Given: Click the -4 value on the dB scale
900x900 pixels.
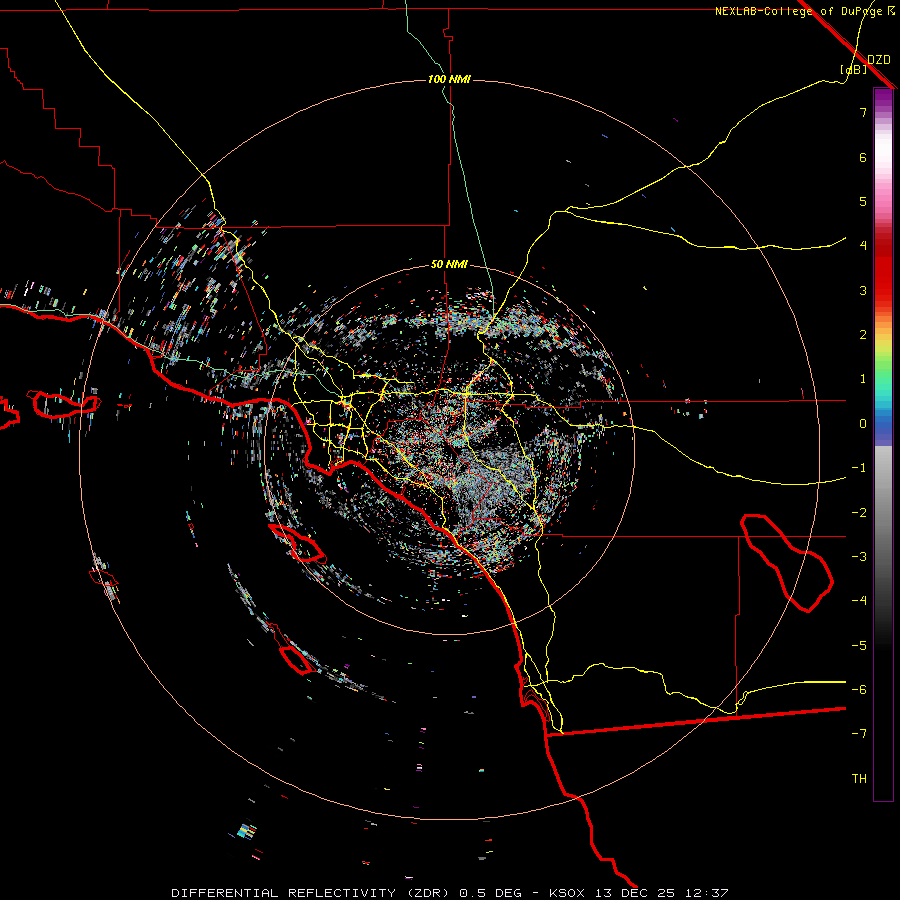Looking at the screenshot, I should click(859, 601).
